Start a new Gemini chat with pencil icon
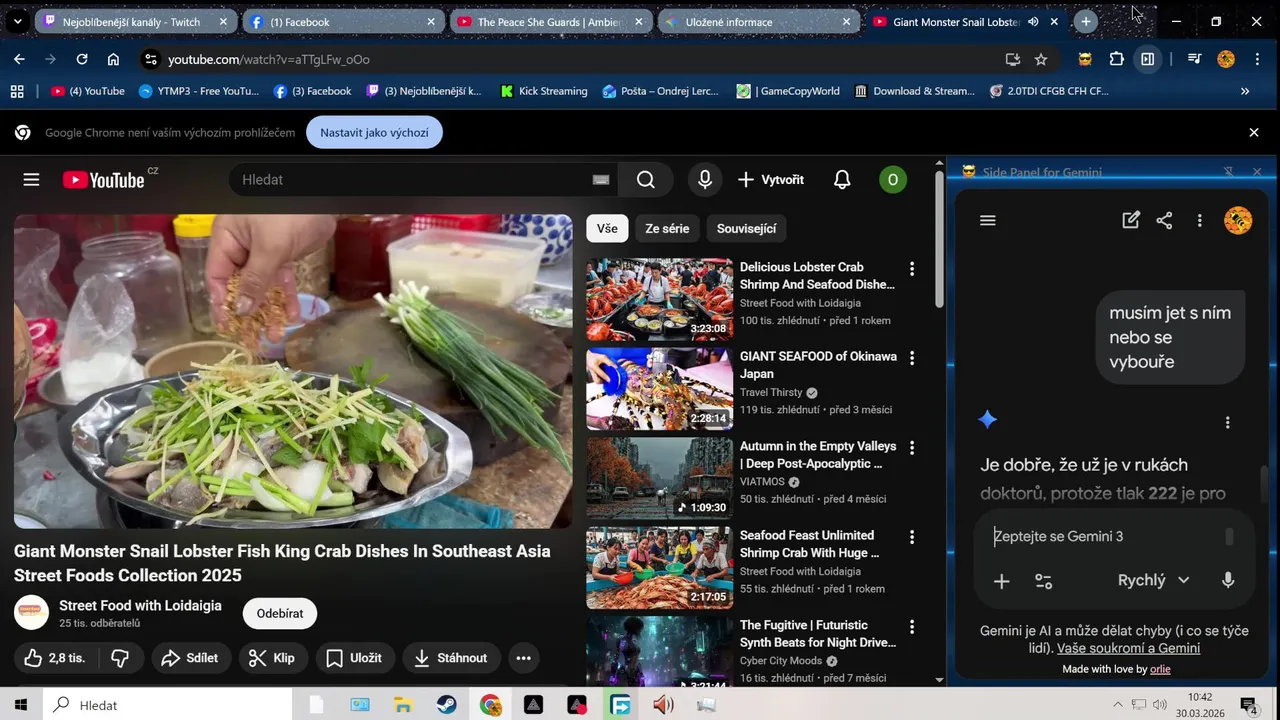 click(x=1131, y=221)
